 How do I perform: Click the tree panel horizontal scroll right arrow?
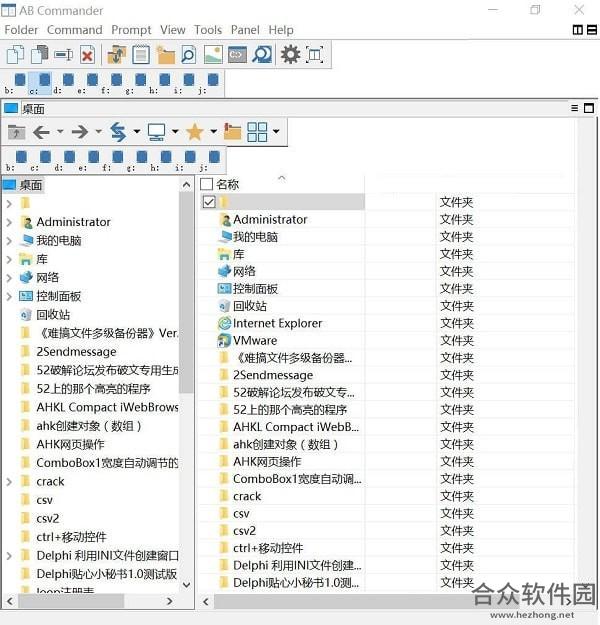tap(170, 601)
